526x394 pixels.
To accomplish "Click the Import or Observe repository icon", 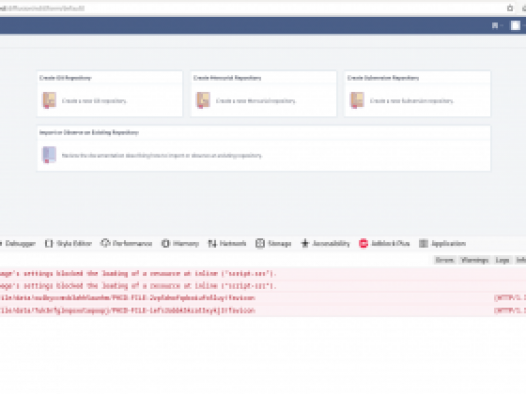I will (49, 155).
